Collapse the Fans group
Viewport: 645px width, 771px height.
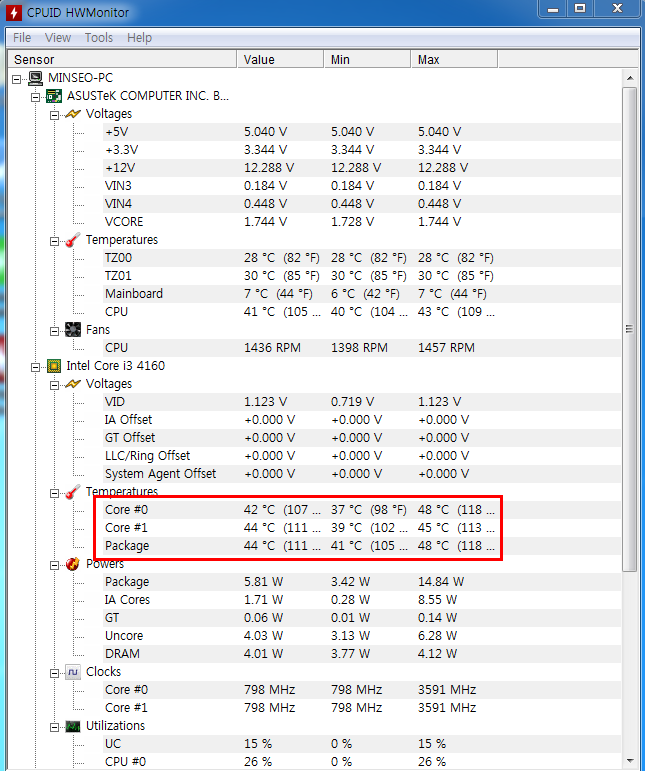click(55, 331)
